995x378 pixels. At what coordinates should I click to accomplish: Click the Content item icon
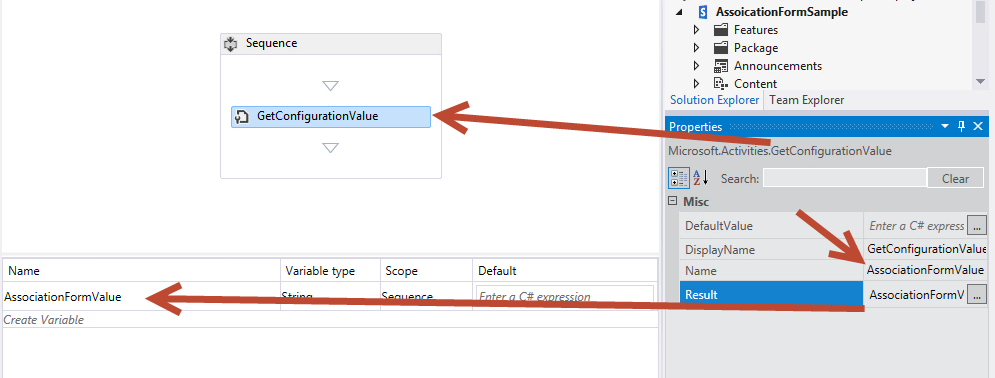[x=720, y=84]
